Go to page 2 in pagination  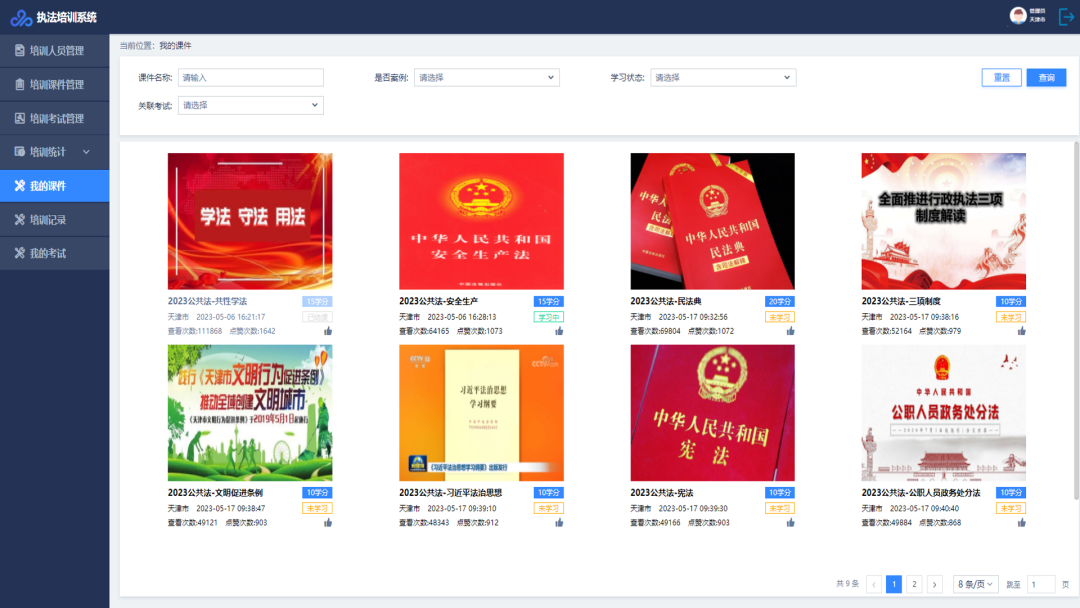coord(914,584)
